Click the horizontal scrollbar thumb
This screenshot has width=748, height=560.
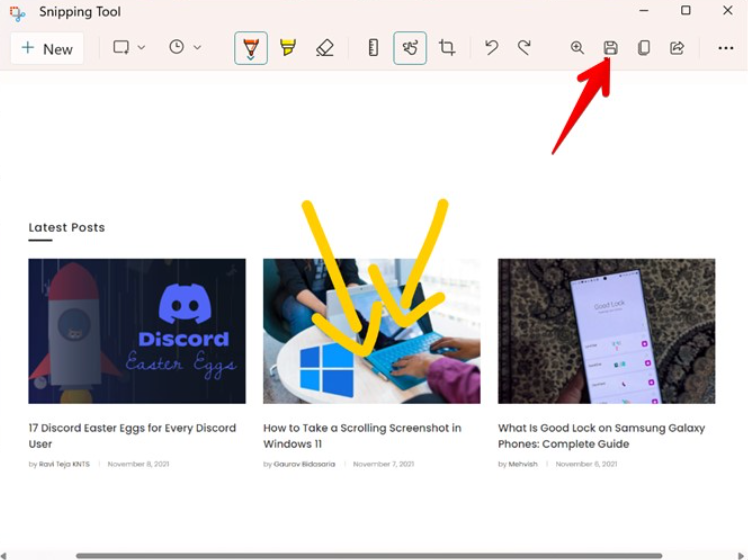pyautogui.click(x=369, y=556)
